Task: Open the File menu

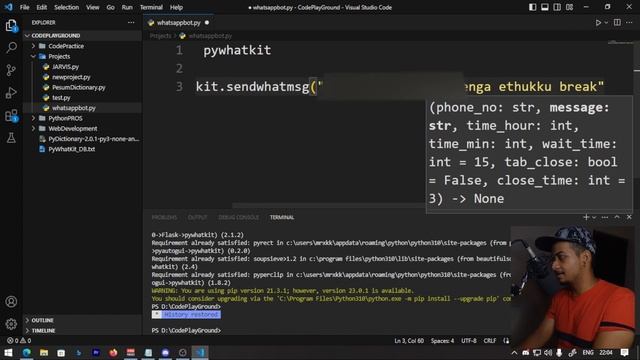Action: 24,7
